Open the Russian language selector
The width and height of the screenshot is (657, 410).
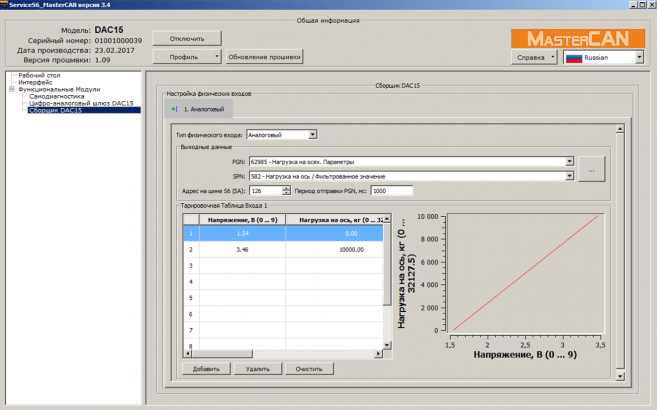pos(603,57)
